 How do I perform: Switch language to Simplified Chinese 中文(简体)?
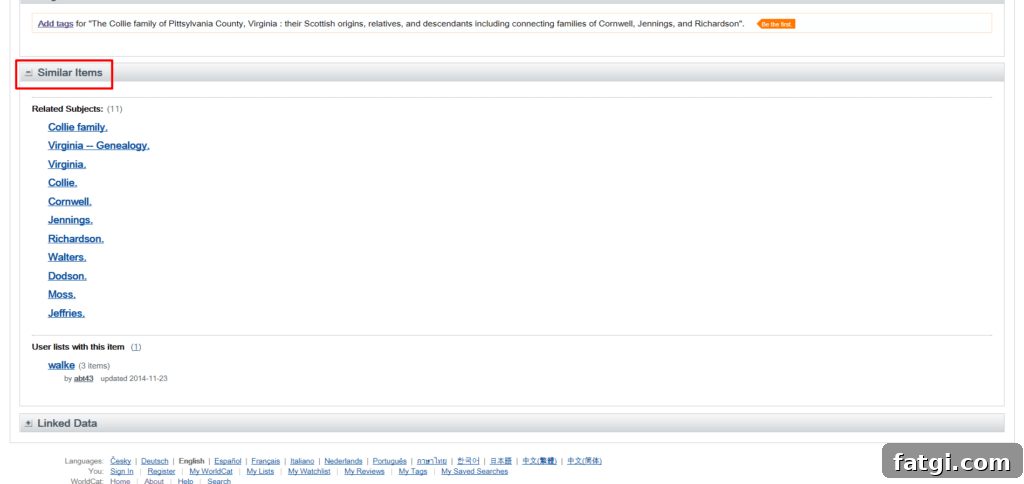(x=584, y=461)
